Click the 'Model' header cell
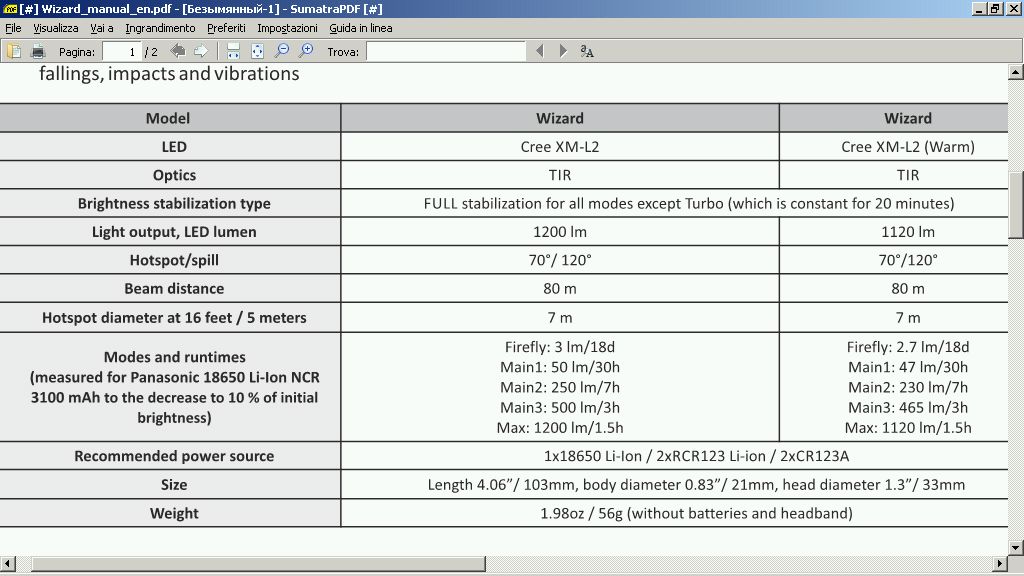The height and width of the screenshot is (576, 1024). click(x=168, y=118)
